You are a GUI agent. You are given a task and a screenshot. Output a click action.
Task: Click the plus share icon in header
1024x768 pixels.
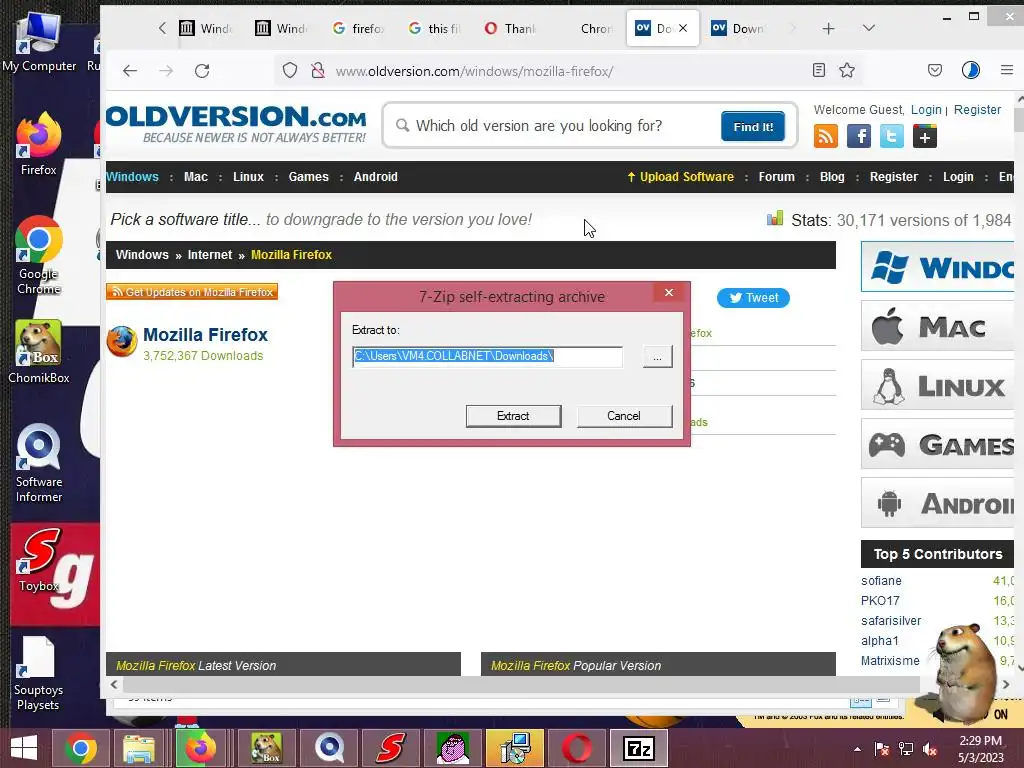pyautogui.click(x=925, y=136)
